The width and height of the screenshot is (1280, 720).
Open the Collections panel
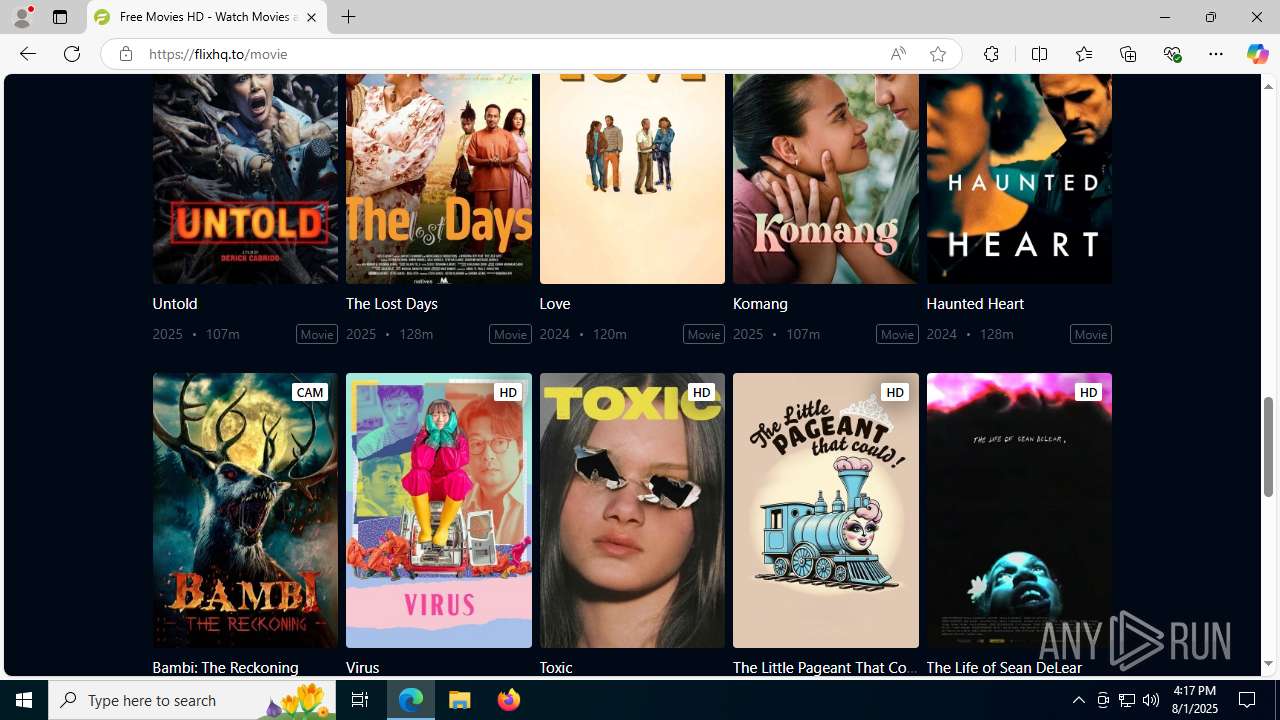click(1128, 54)
